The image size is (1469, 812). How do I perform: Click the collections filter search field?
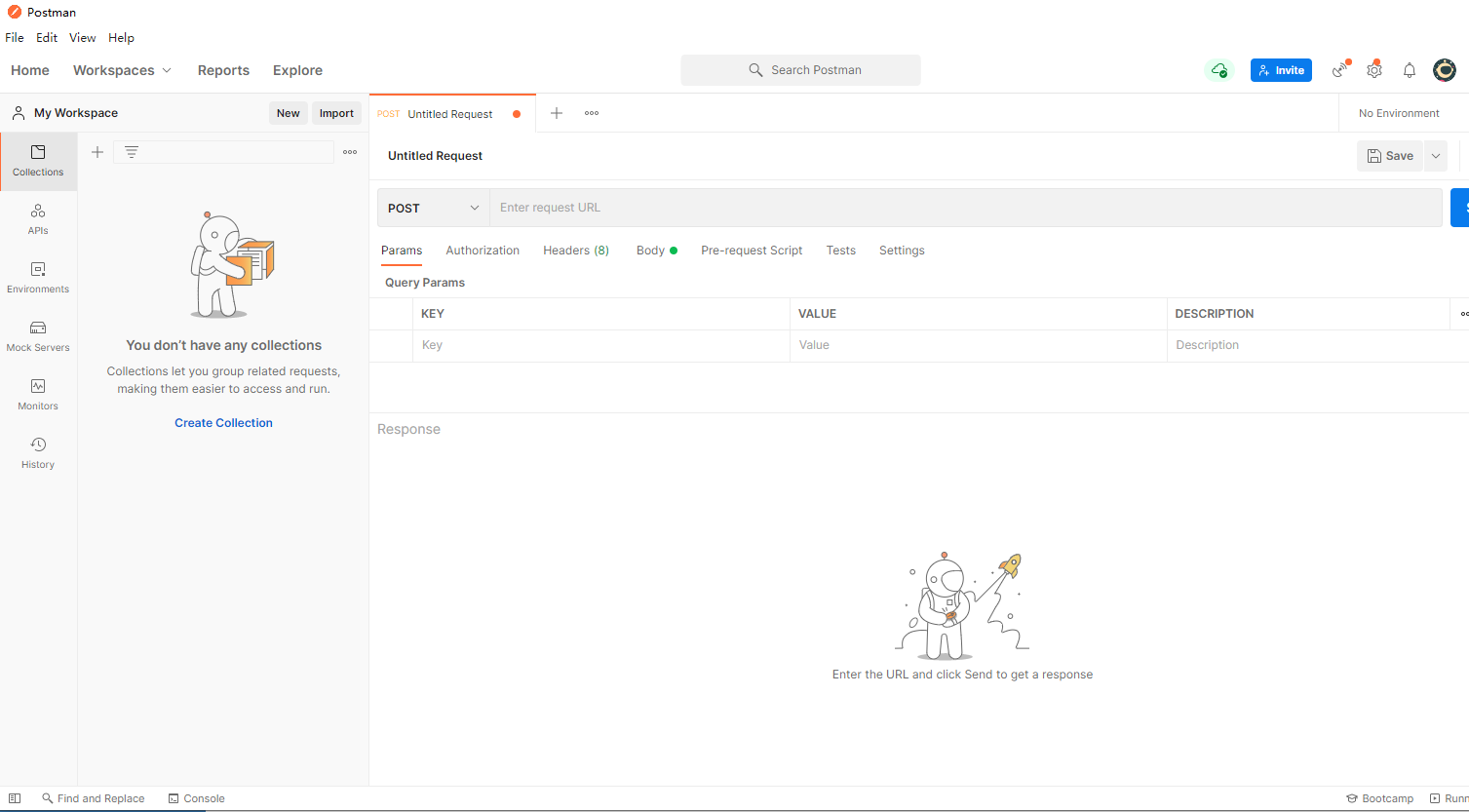point(223,152)
